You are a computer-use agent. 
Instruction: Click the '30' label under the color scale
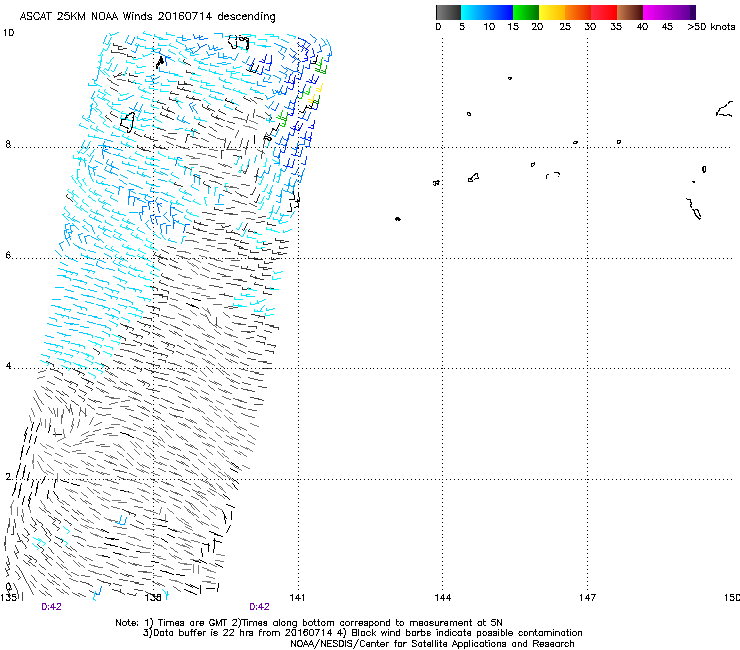[590, 27]
